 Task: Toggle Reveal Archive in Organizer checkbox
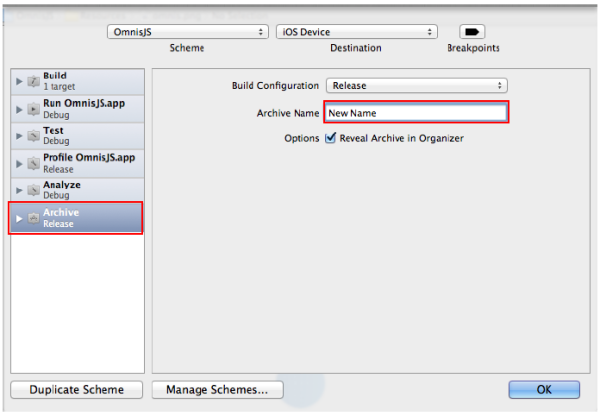pos(331,138)
